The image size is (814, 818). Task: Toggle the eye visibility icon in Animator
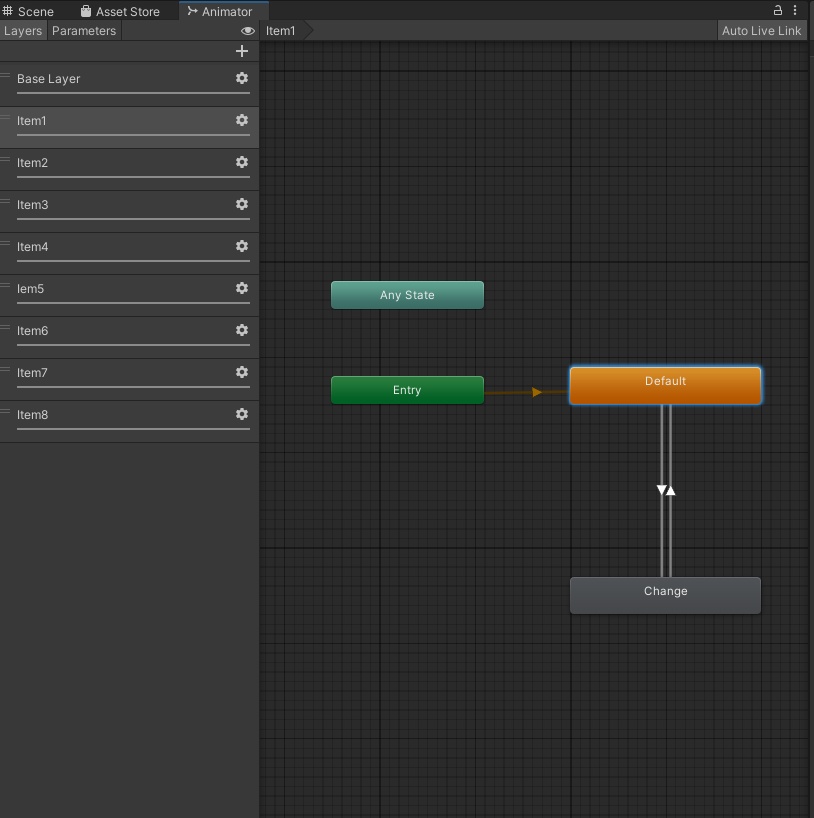[247, 31]
